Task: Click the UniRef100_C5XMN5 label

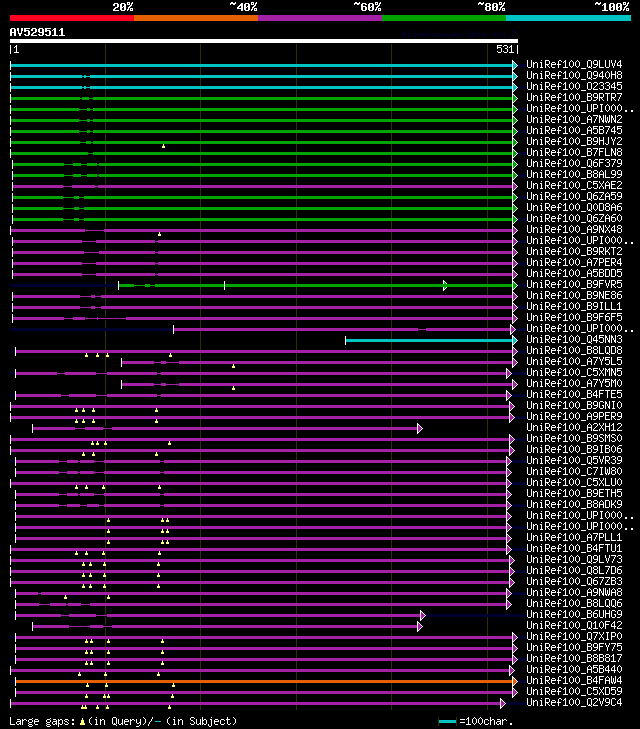Action: point(574,372)
